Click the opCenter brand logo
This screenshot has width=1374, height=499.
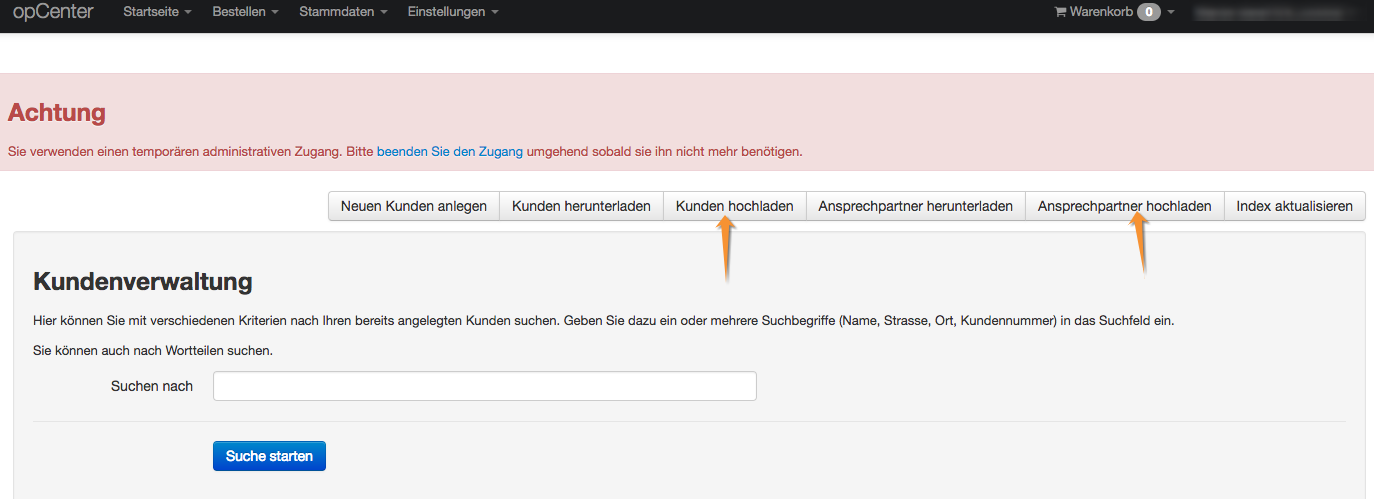click(x=53, y=12)
